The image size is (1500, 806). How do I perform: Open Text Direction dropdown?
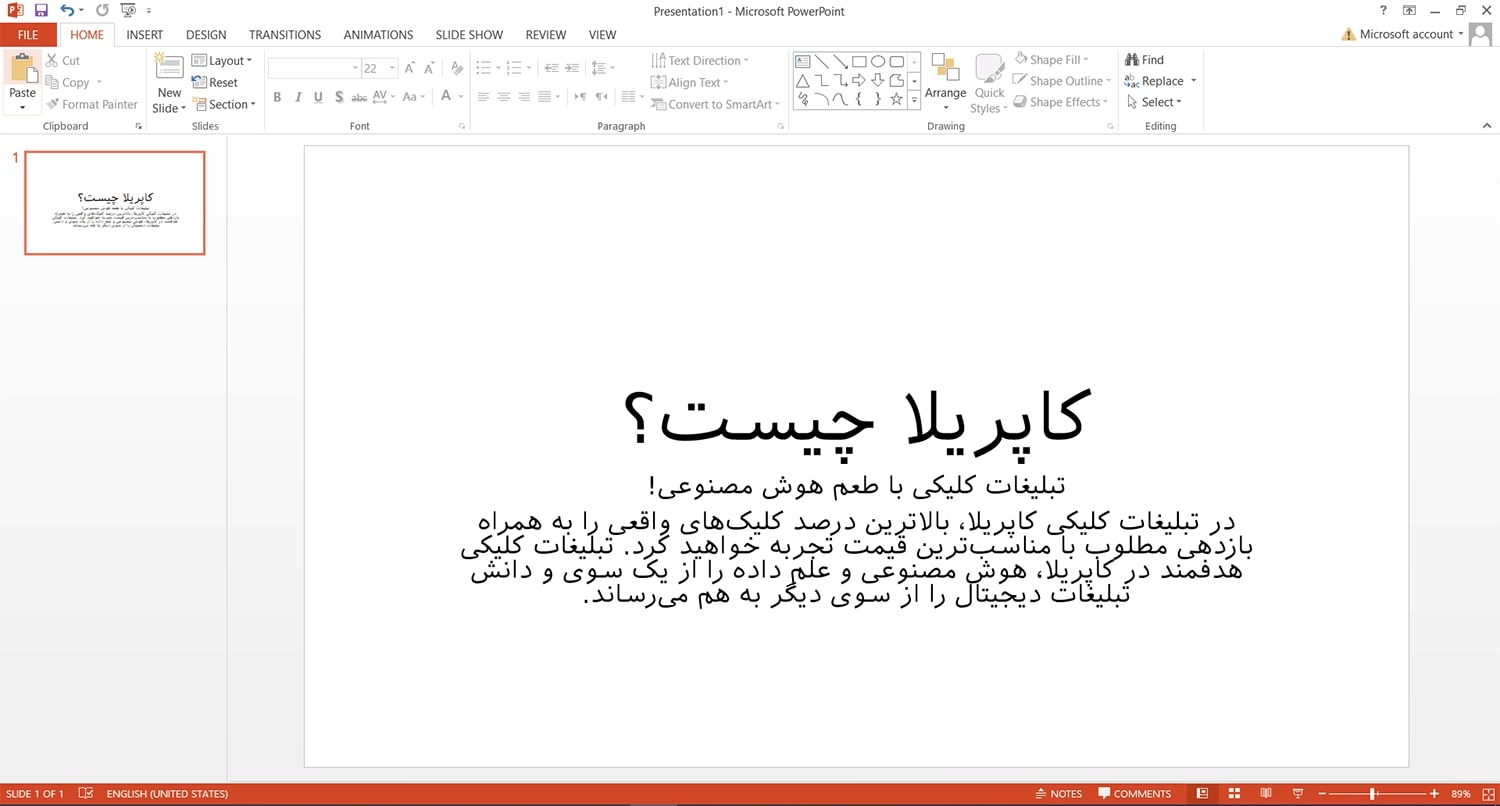click(699, 60)
